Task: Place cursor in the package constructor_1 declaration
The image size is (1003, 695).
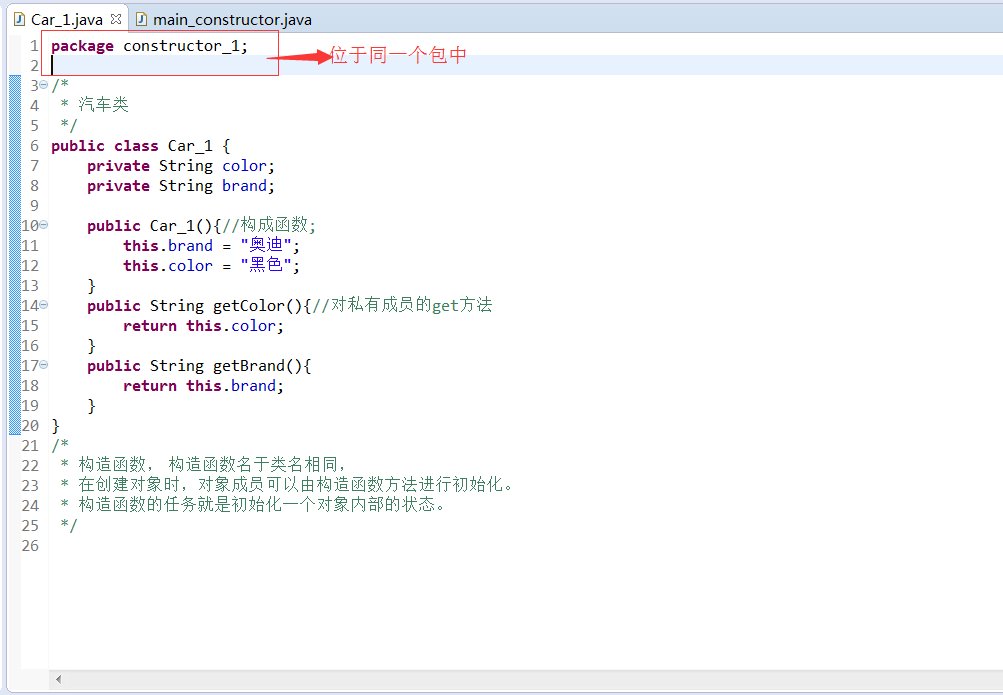Action: pos(150,45)
